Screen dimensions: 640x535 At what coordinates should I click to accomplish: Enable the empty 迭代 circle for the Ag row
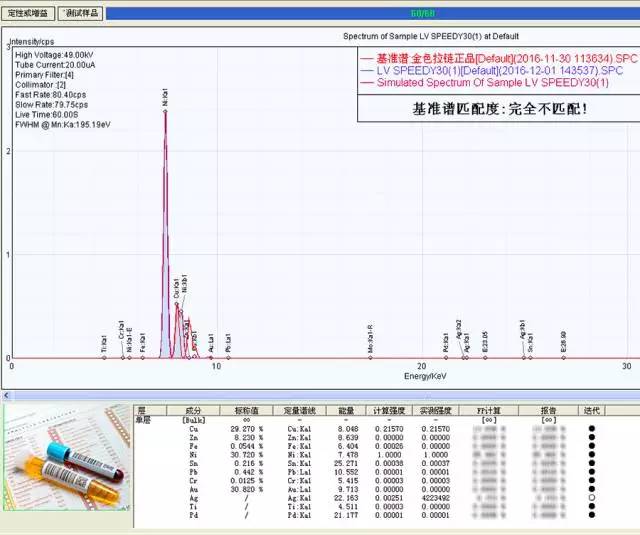coord(592,498)
